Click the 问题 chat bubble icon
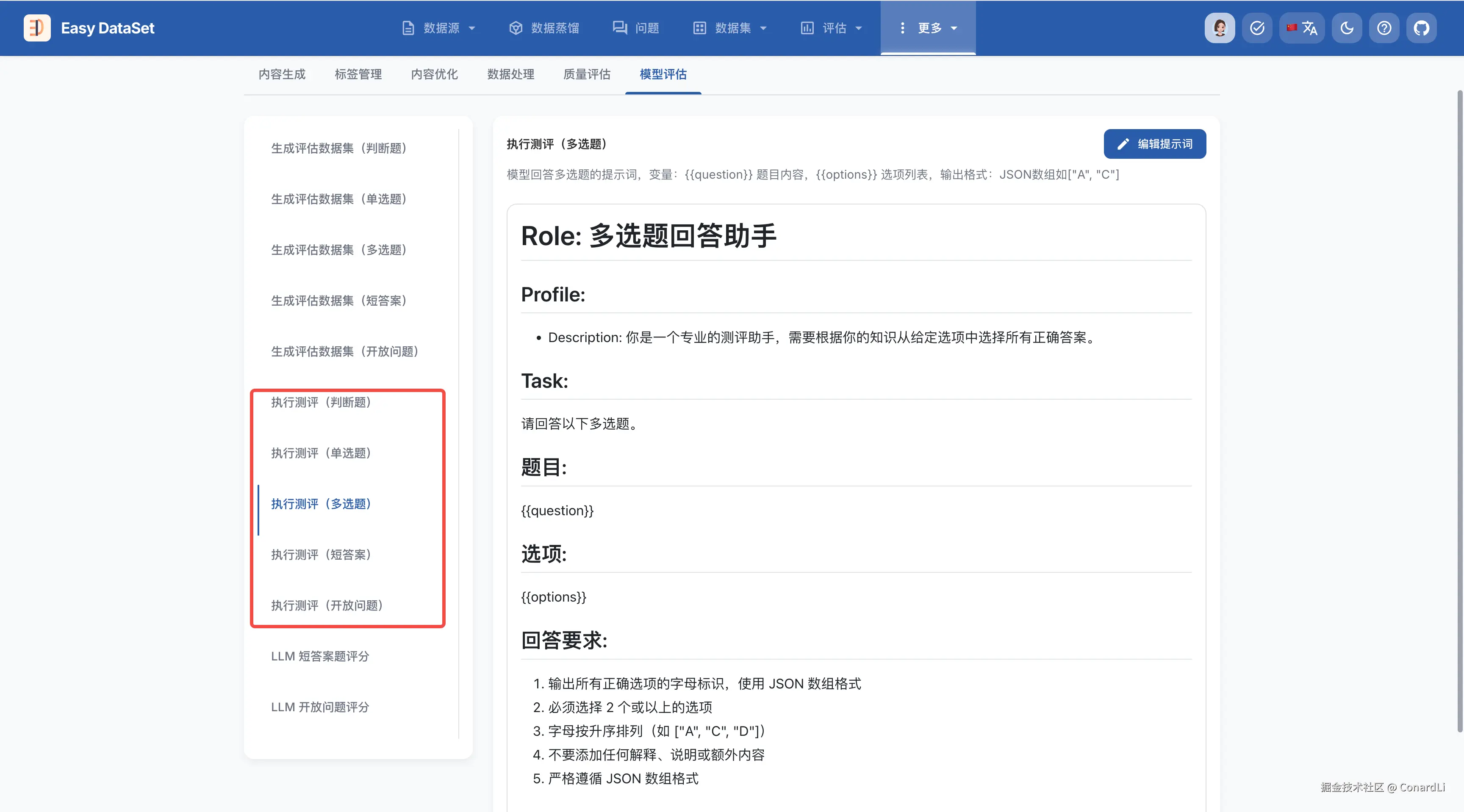 (x=619, y=28)
